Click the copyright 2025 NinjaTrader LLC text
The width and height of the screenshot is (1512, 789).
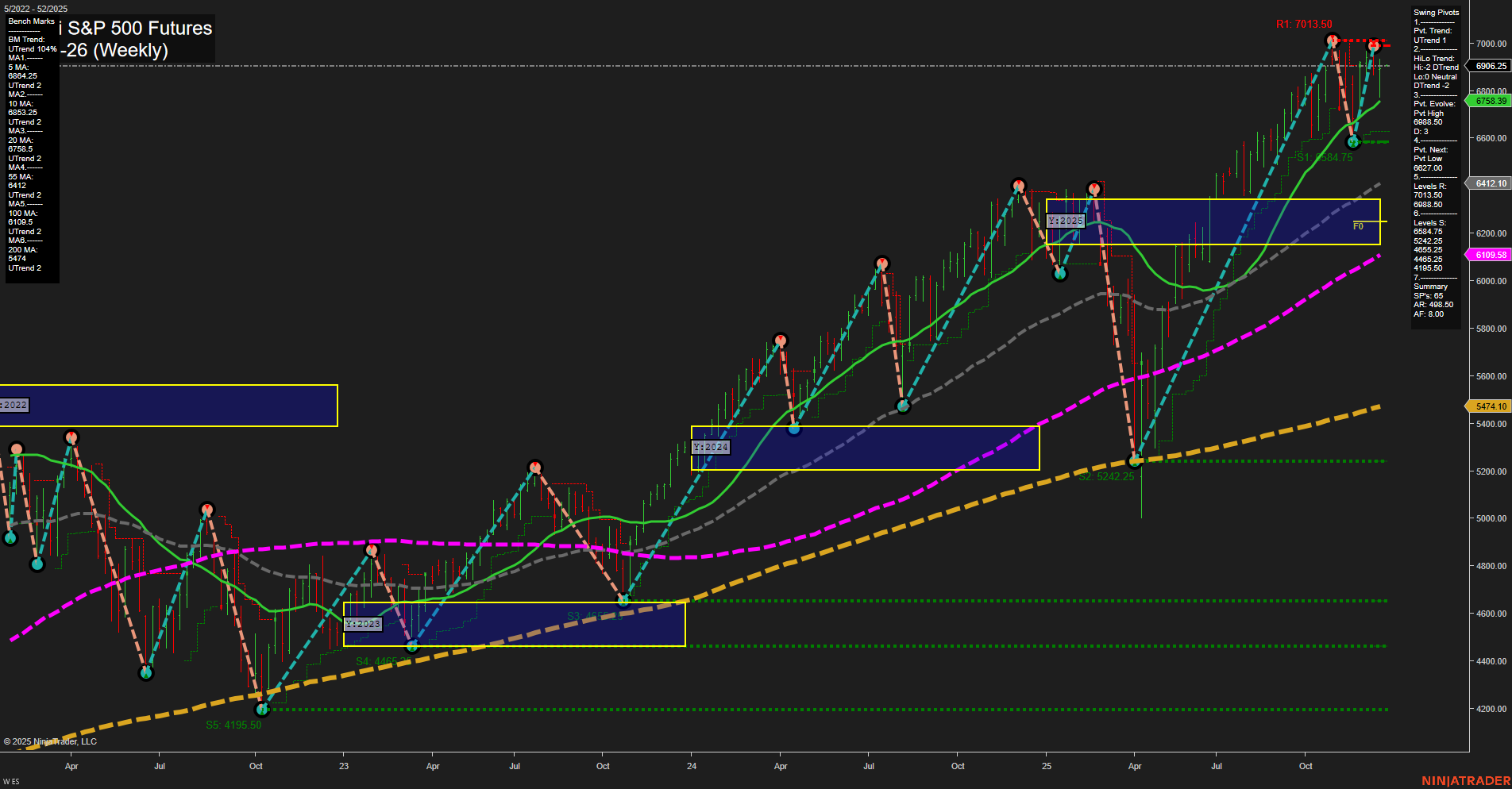[51, 741]
